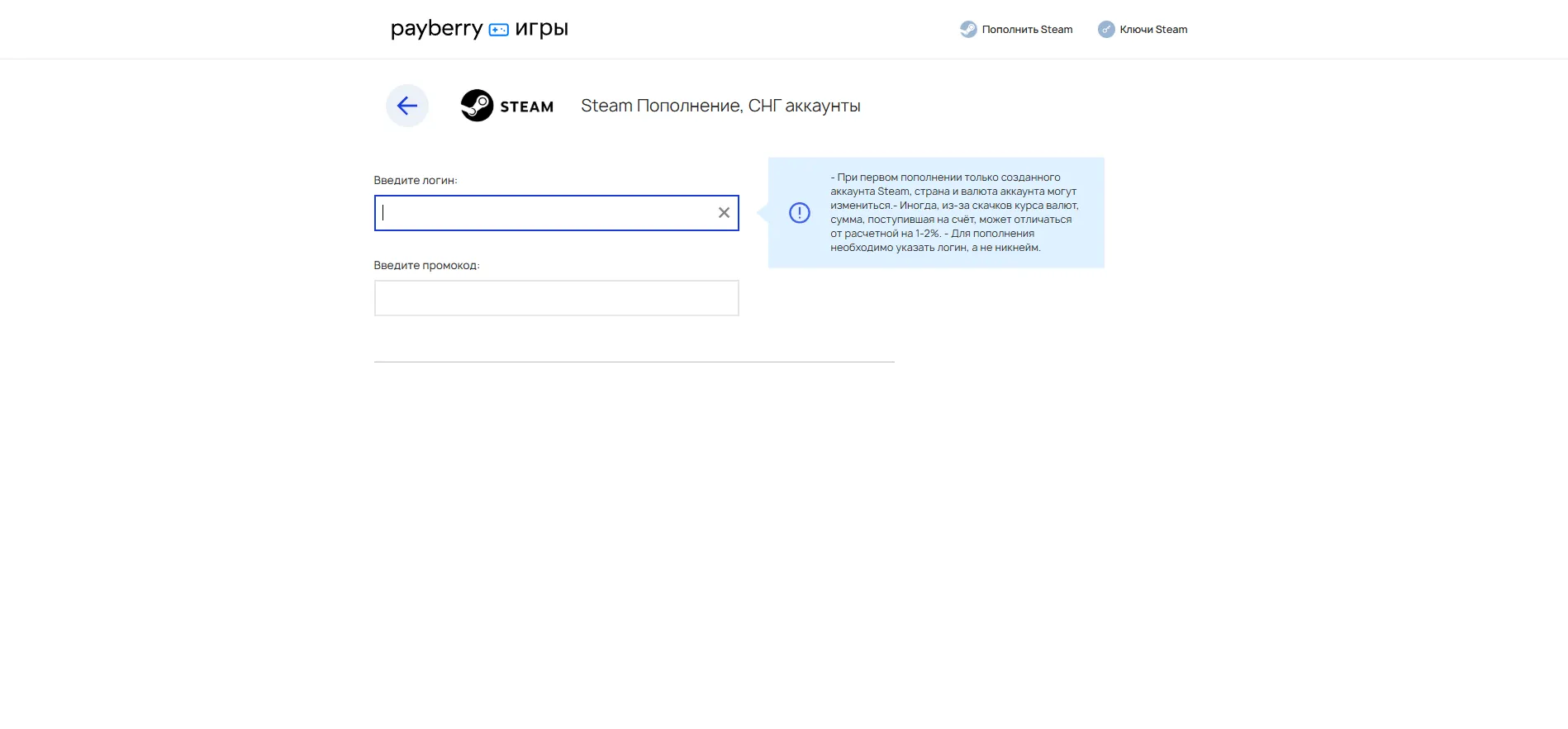The image size is (1568, 729).
Task: Clear the login field with the X icon
Action: [724, 213]
